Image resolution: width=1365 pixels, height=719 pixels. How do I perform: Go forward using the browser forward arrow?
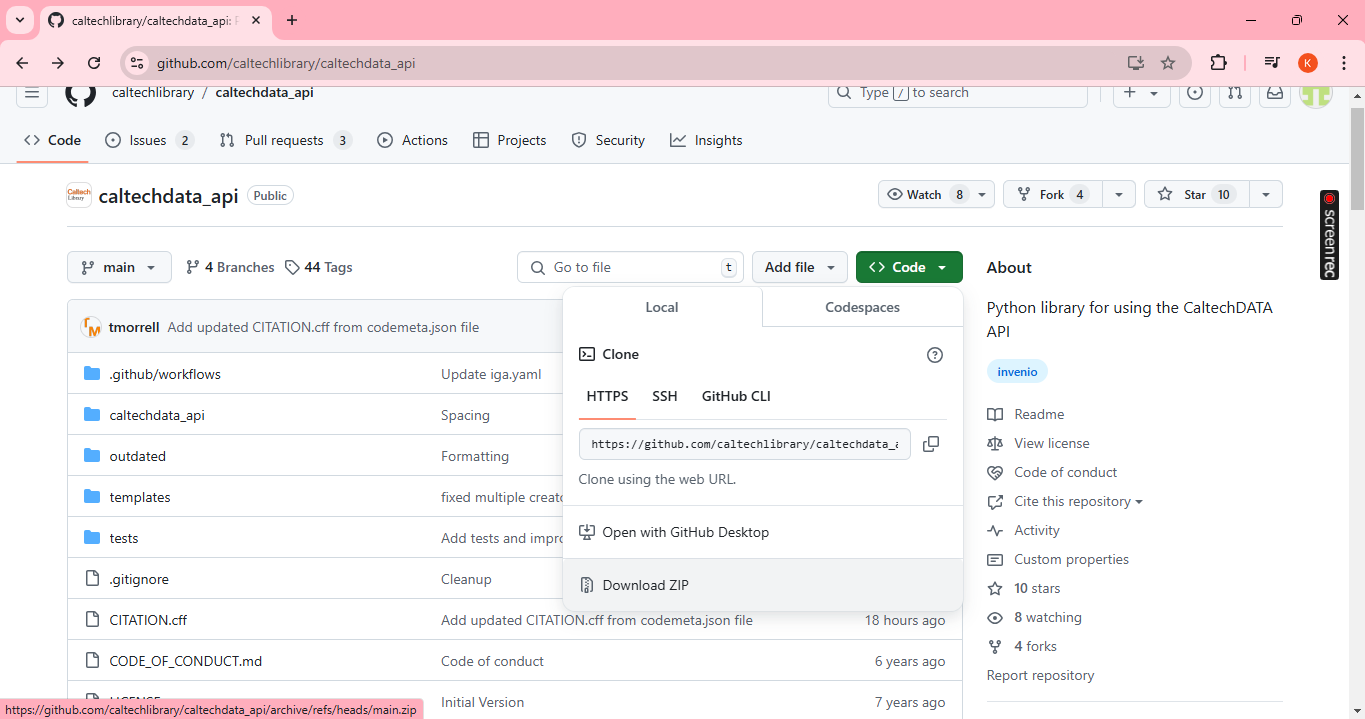[58, 63]
